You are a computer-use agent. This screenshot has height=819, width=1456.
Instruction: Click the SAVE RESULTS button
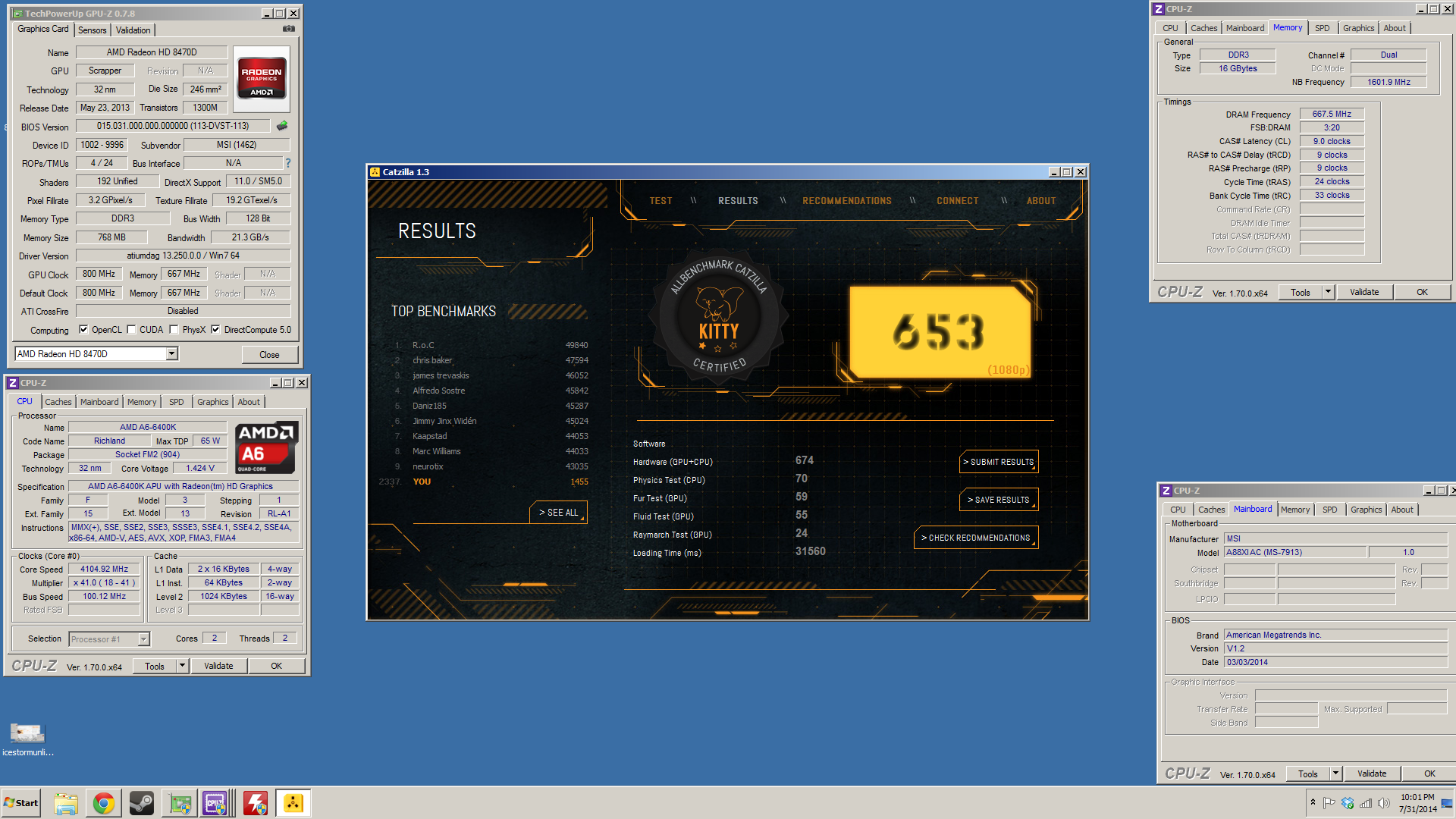tap(999, 500)
